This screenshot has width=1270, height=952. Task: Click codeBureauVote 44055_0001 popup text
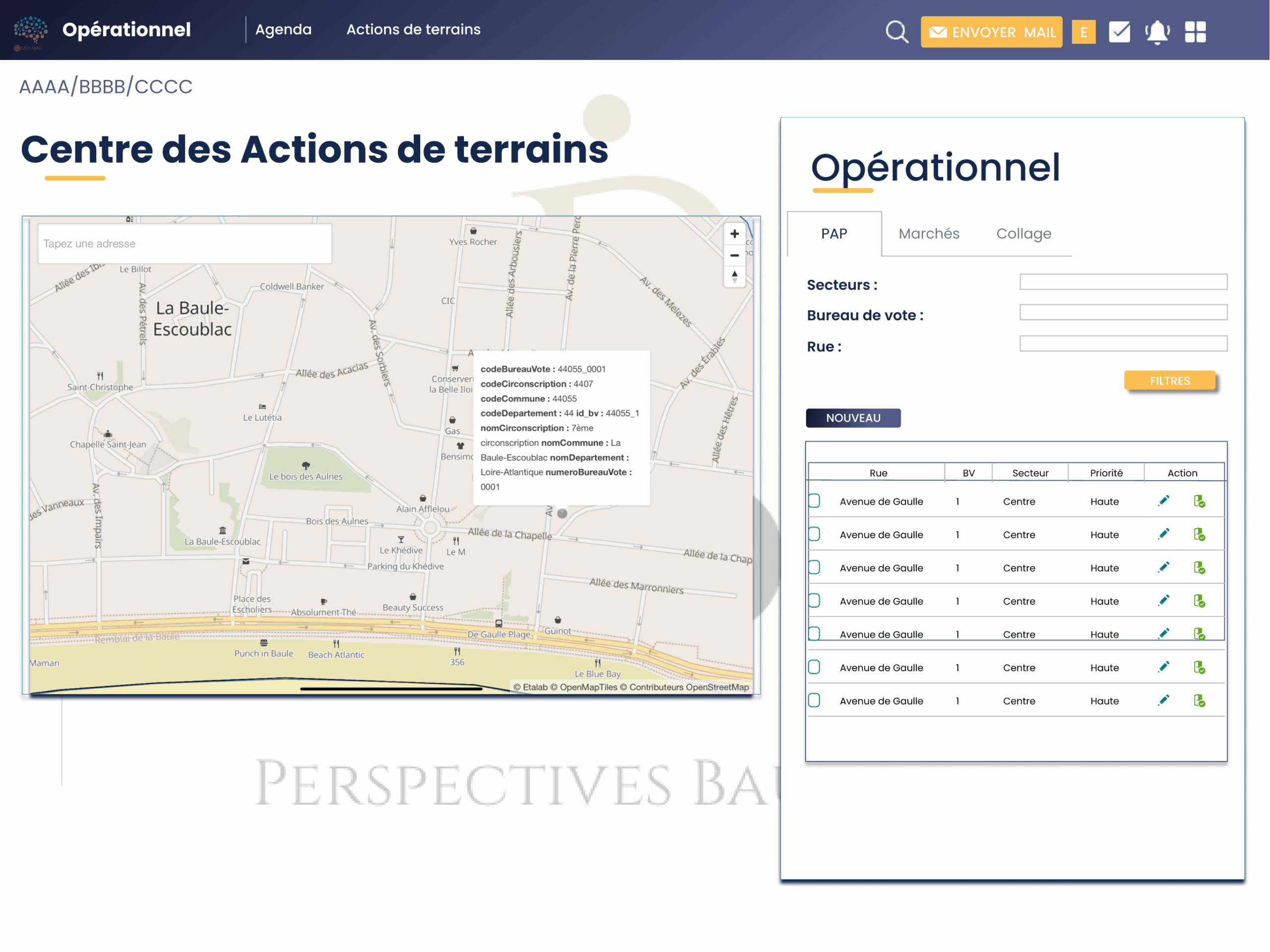[x=543, y=369]
